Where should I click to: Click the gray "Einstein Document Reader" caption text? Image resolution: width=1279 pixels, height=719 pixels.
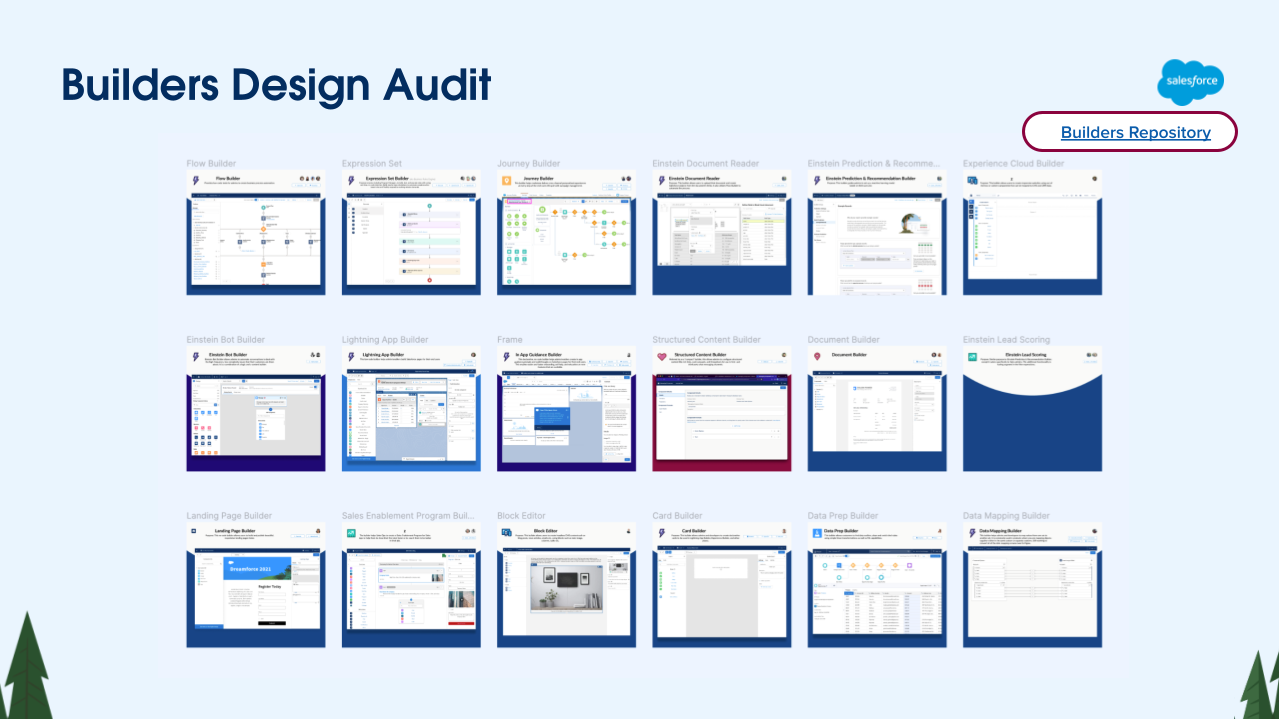coord(706,163)
